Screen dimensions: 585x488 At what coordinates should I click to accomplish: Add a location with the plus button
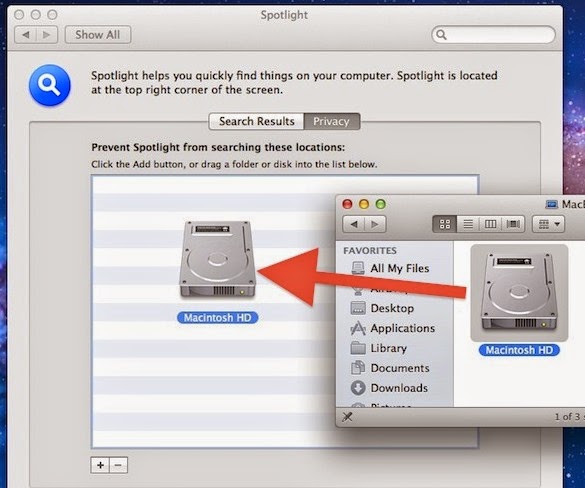[x=100, y=465]
